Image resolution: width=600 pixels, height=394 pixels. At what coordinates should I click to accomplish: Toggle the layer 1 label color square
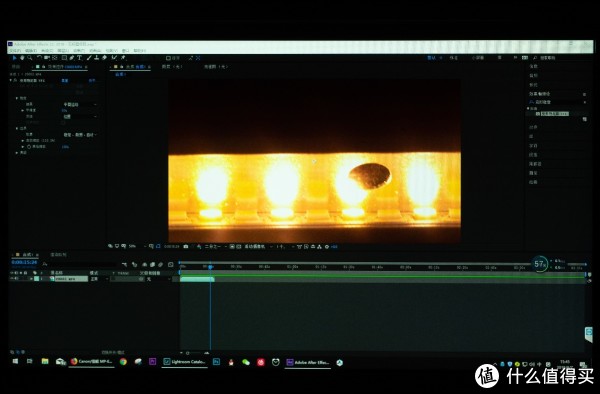point(36,279)
